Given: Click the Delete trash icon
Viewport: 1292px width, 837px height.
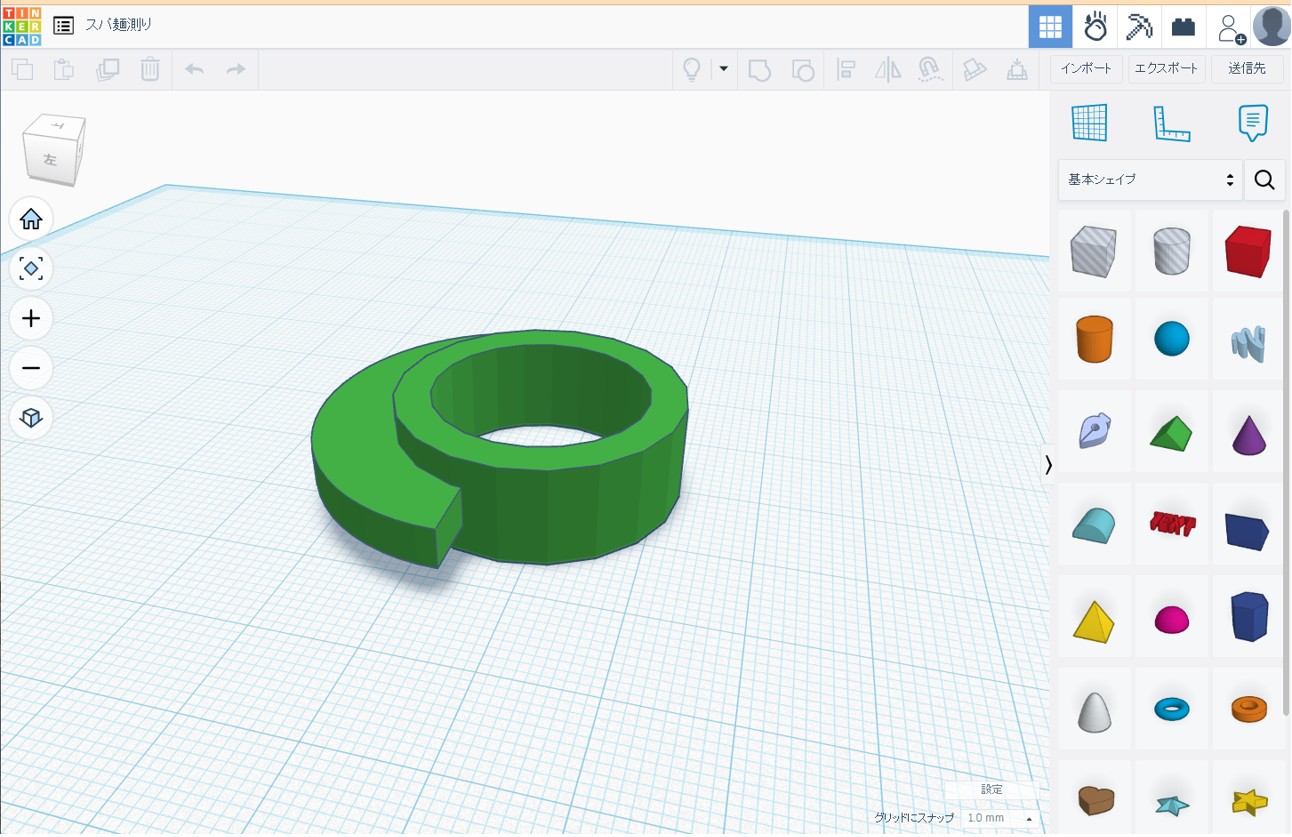Looking at the screenshot, I should (150, 69).
